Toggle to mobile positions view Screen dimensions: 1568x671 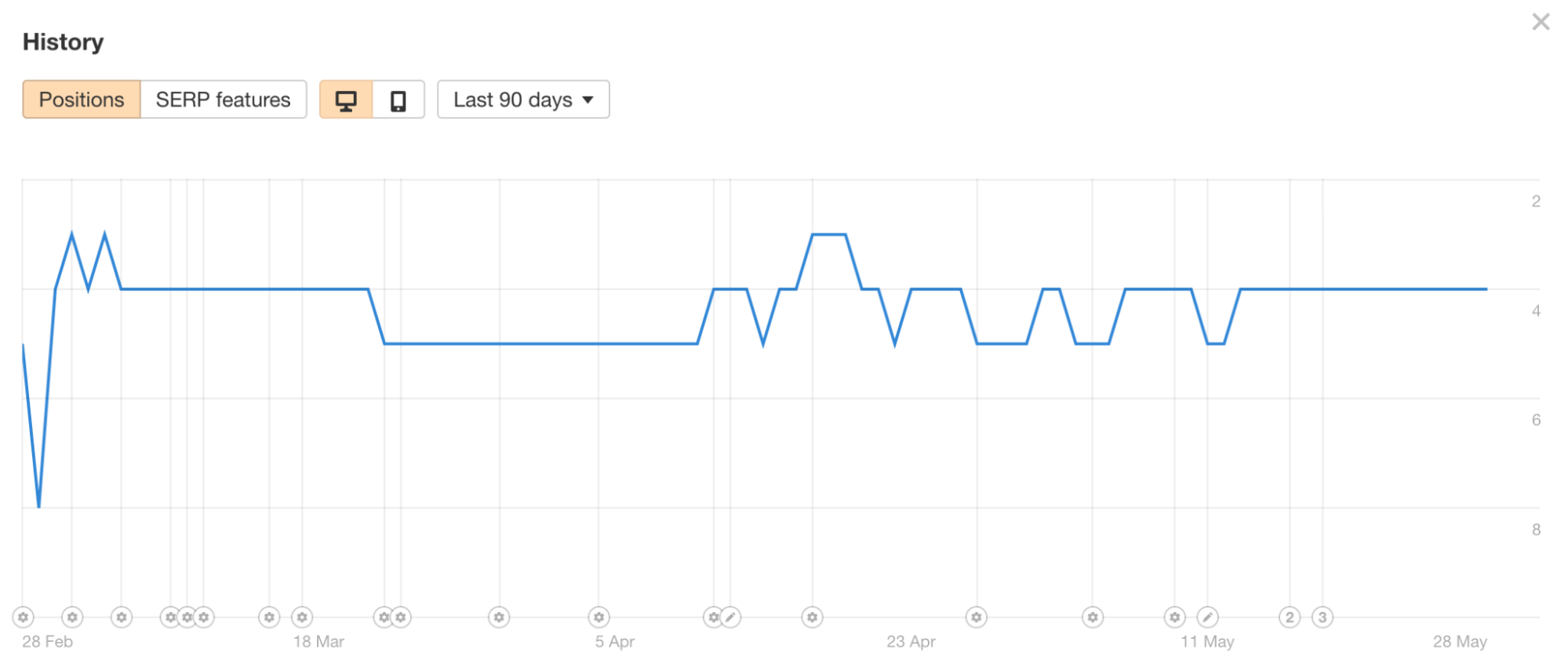click(398, 100)
